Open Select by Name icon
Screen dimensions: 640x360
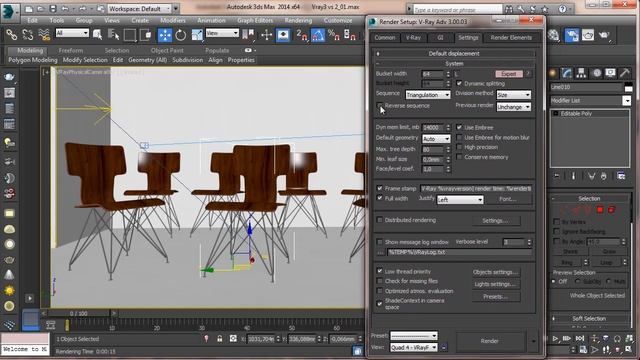(113, 35)
